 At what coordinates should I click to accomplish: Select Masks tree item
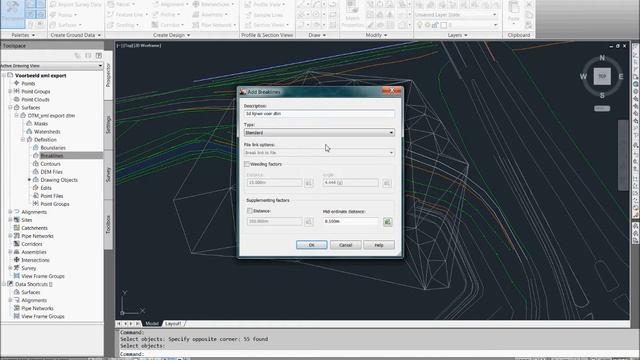tap(40, 124)
